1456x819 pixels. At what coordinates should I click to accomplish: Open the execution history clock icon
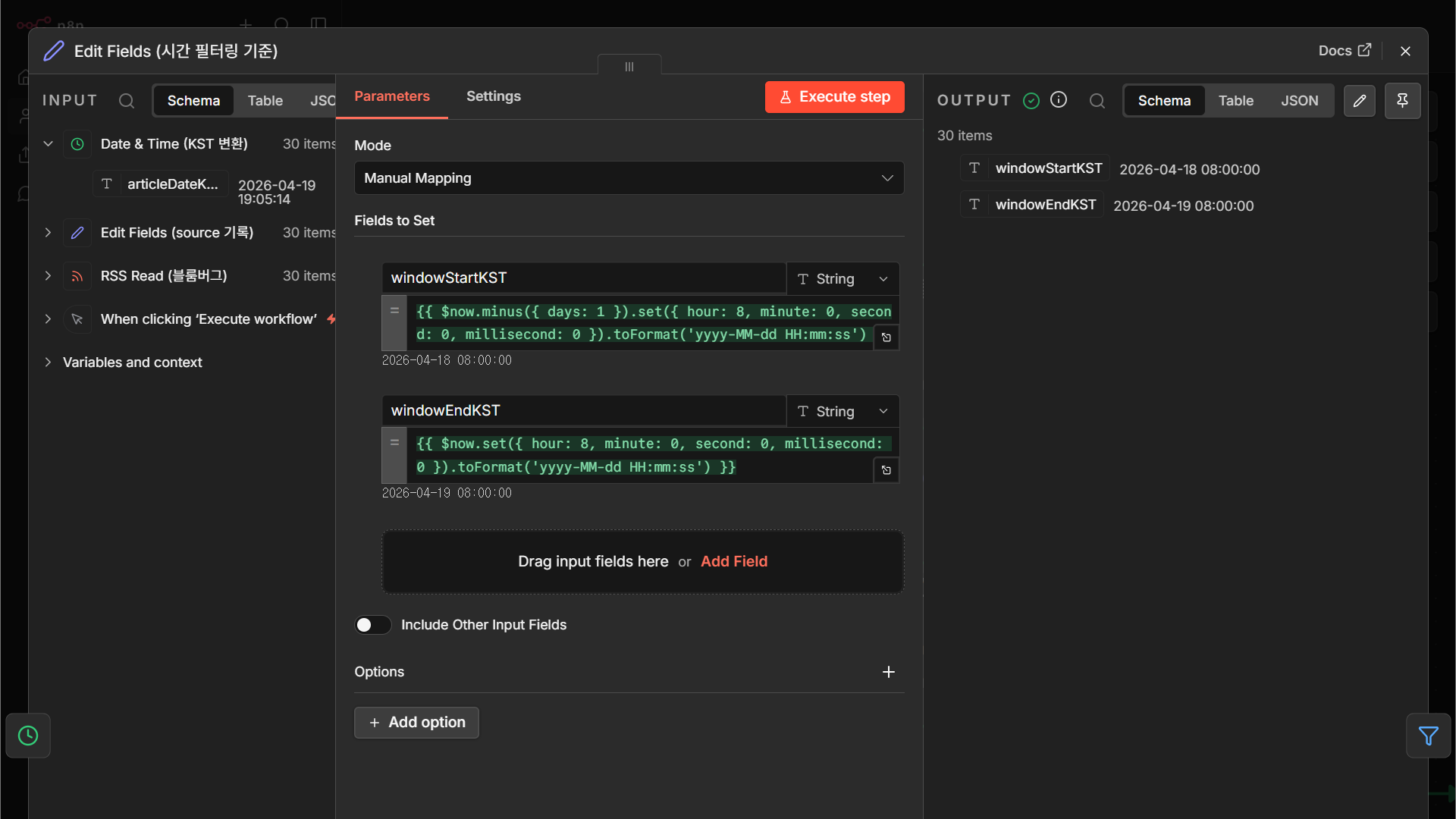28,736
